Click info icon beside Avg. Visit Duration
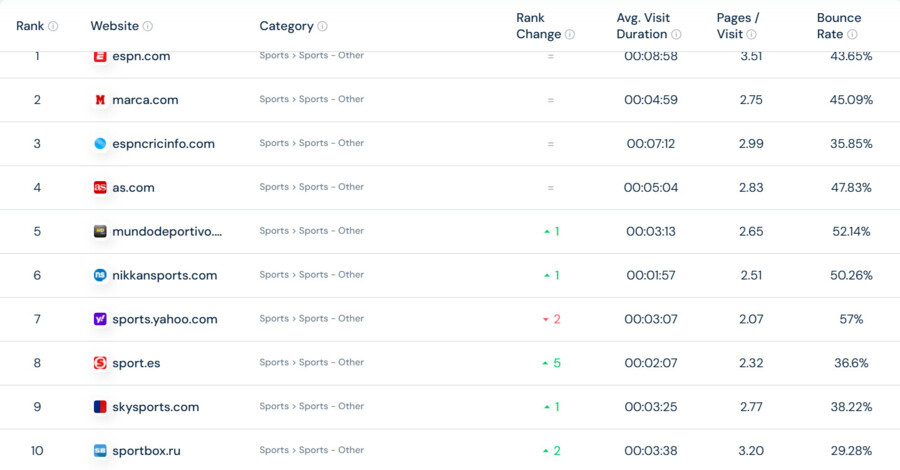 676,34
